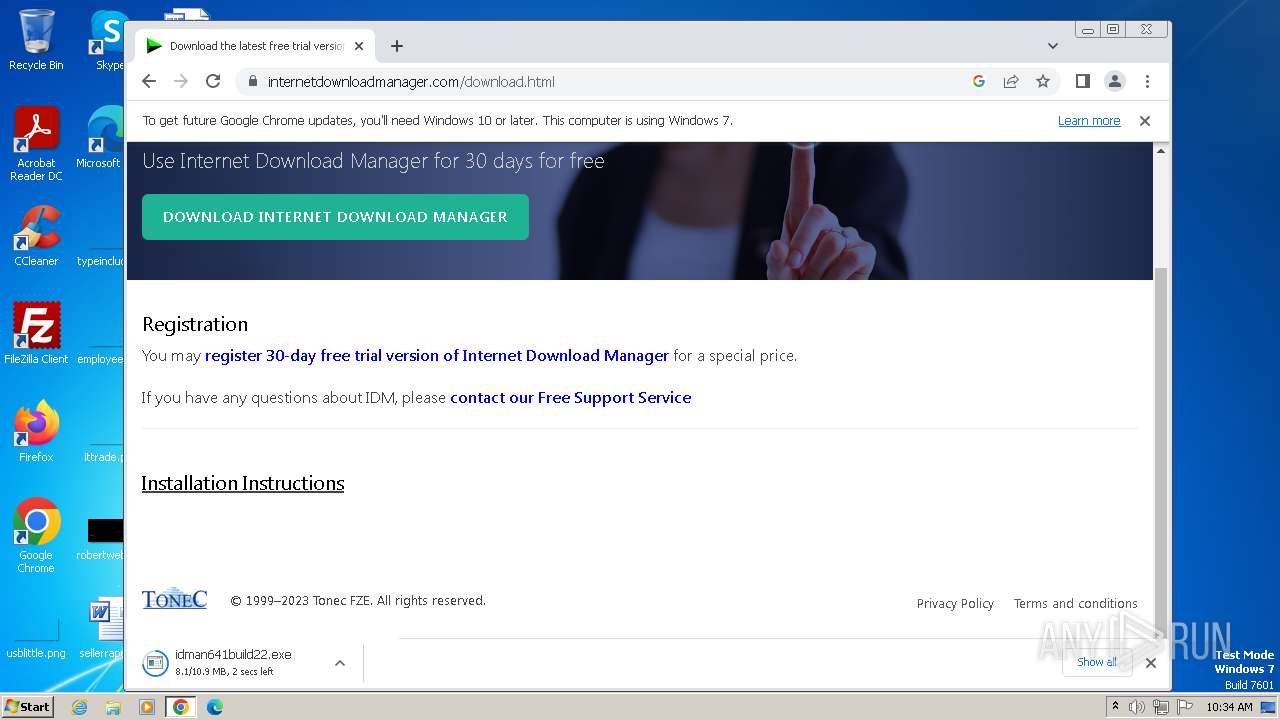This screenshot has width=1280, height=720.
Task: Click the idman641build22.exe download item
Action: [x=232, y=662]
